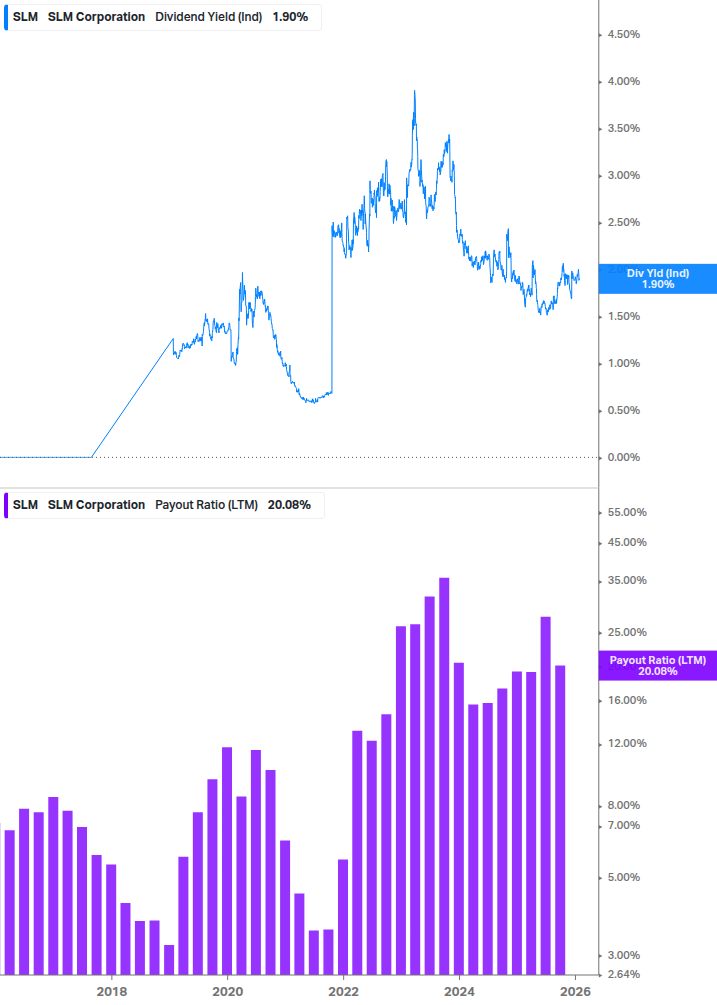
Task: Click the 12.00% payout ratio axis label
Action: [627, 743]
